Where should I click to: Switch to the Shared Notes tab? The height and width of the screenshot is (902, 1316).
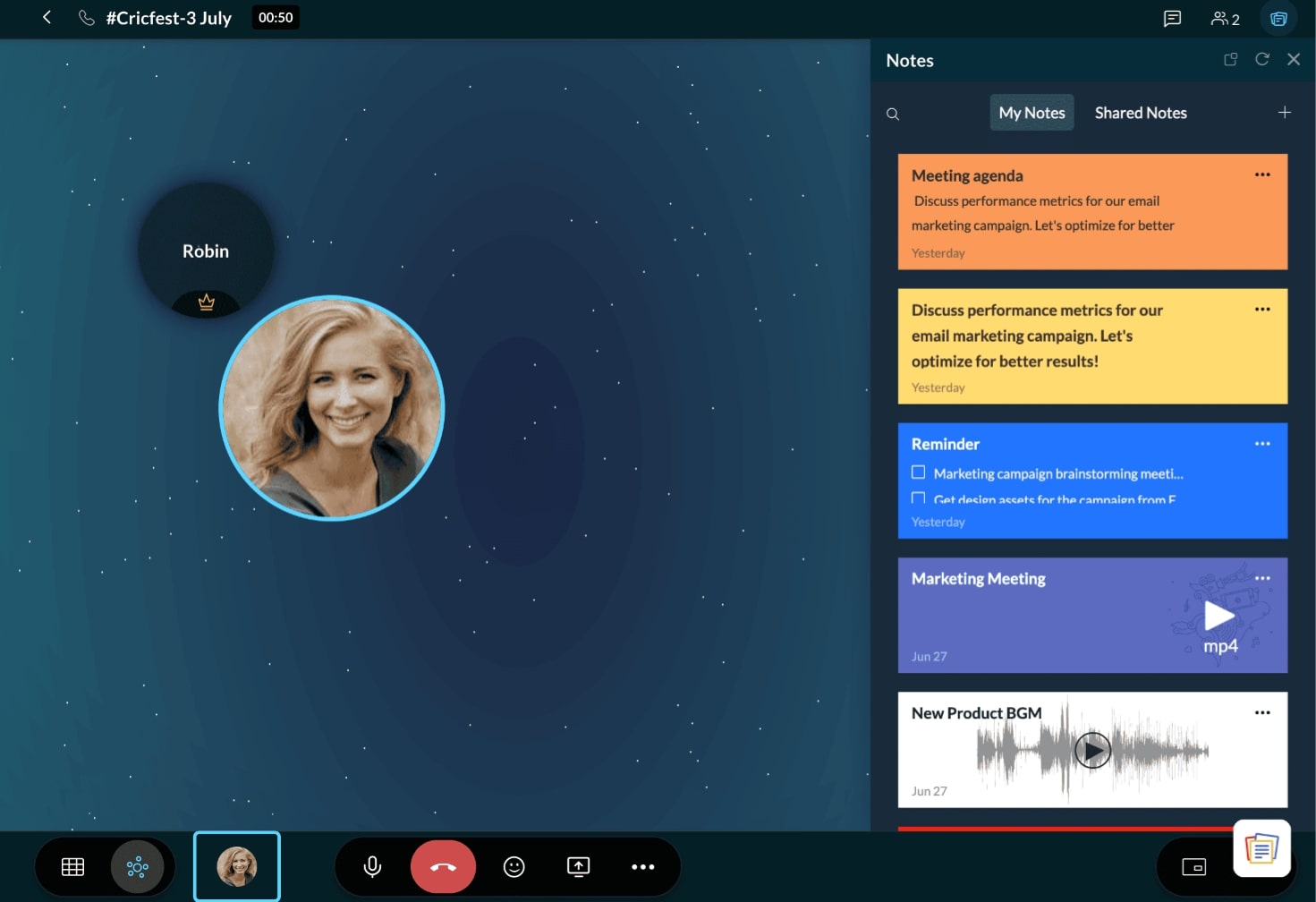[1140, 113]
